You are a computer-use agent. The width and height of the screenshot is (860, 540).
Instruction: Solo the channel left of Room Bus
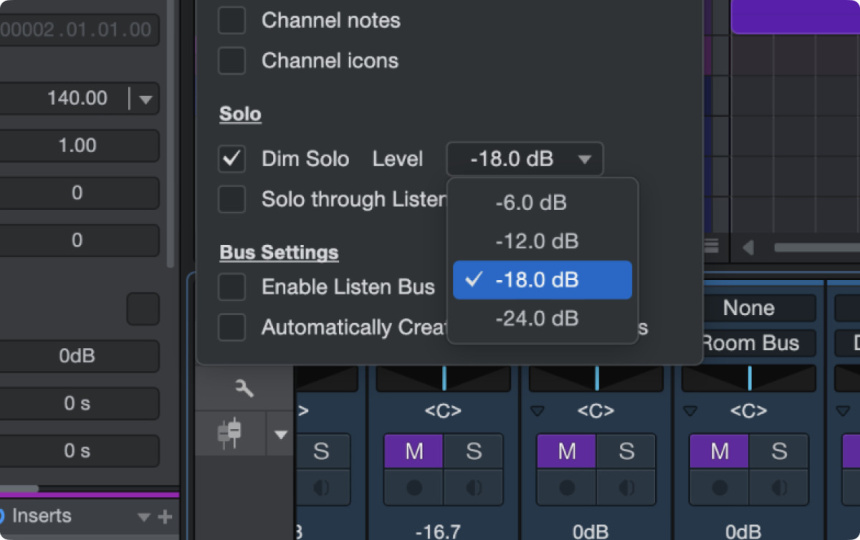pos(626,451)
